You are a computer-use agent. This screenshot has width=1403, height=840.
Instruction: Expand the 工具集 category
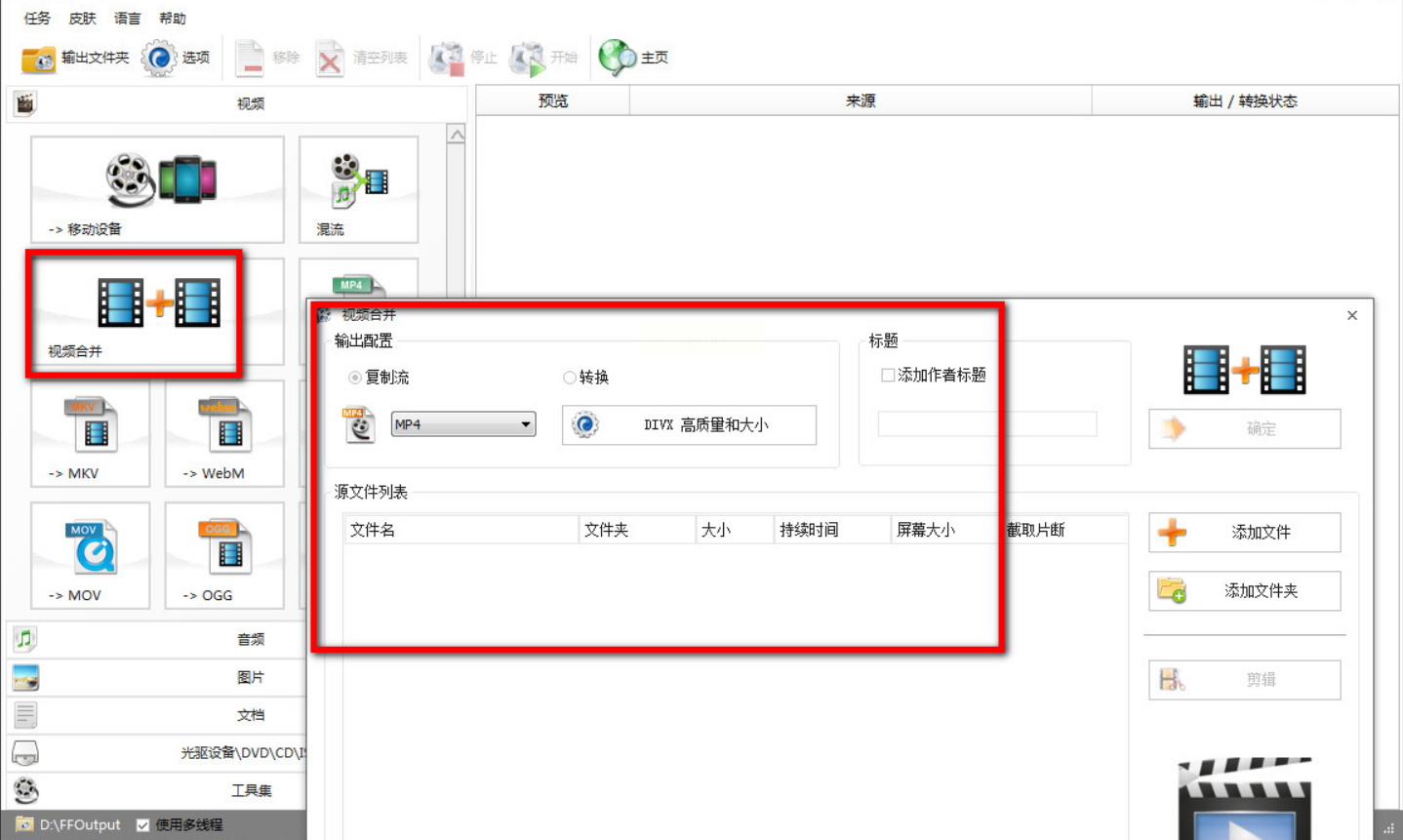point(156,790)
